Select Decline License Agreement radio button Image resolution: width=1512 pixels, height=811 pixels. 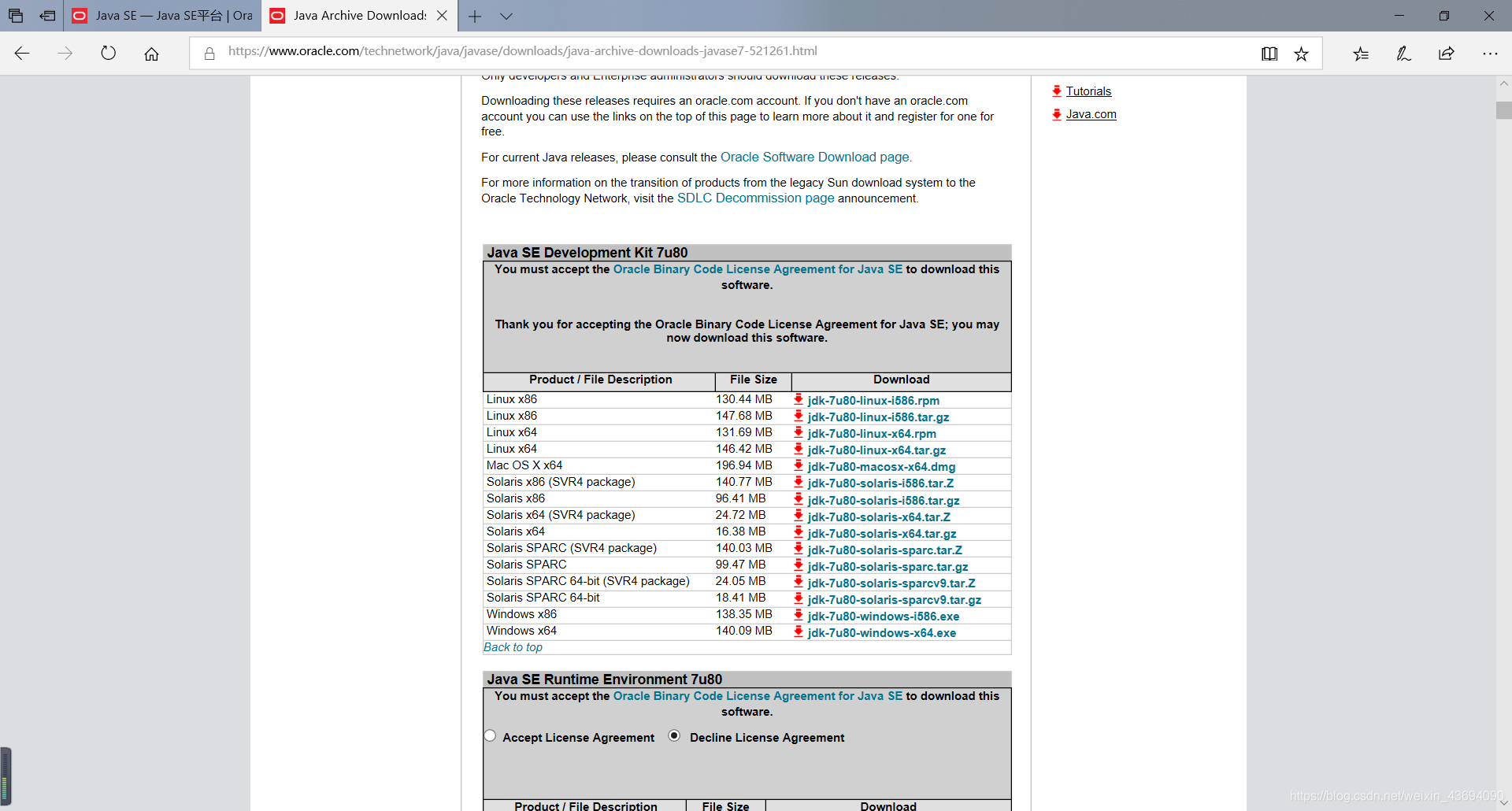[x=674, y=736]
